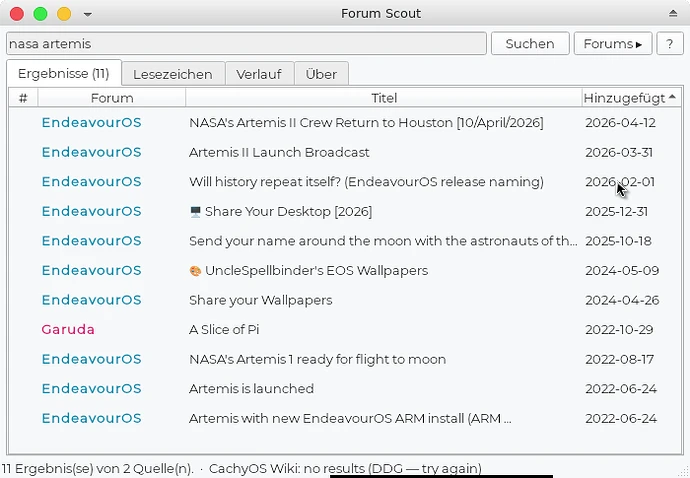Select Send your name around the moon result
This screenshot has height=478, width=690.
(x=345, y=241)
